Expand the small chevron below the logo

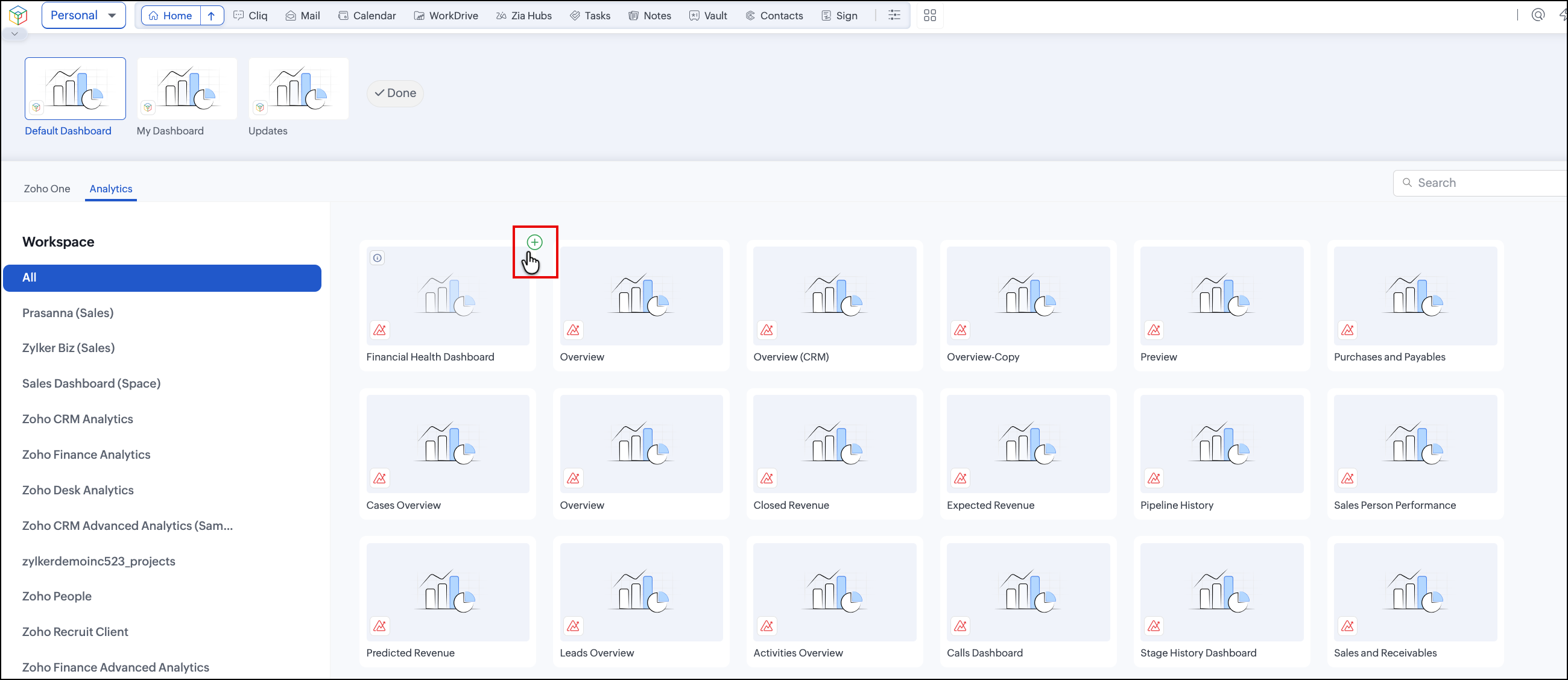click(x=14, y=34)
